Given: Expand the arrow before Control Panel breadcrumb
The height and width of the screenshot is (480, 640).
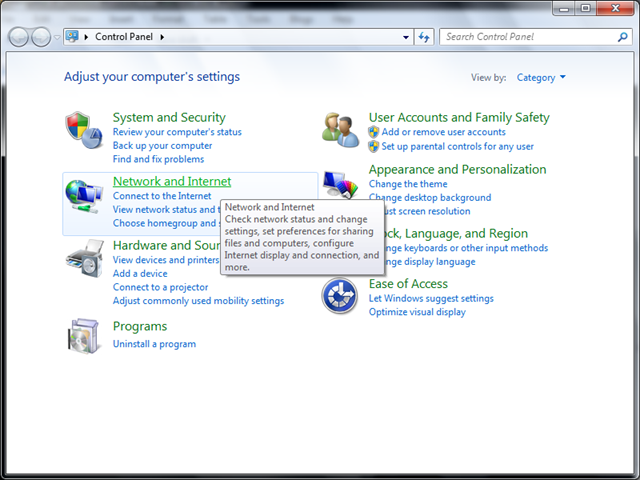Looking at the screenshot, I should click(86, 37).
